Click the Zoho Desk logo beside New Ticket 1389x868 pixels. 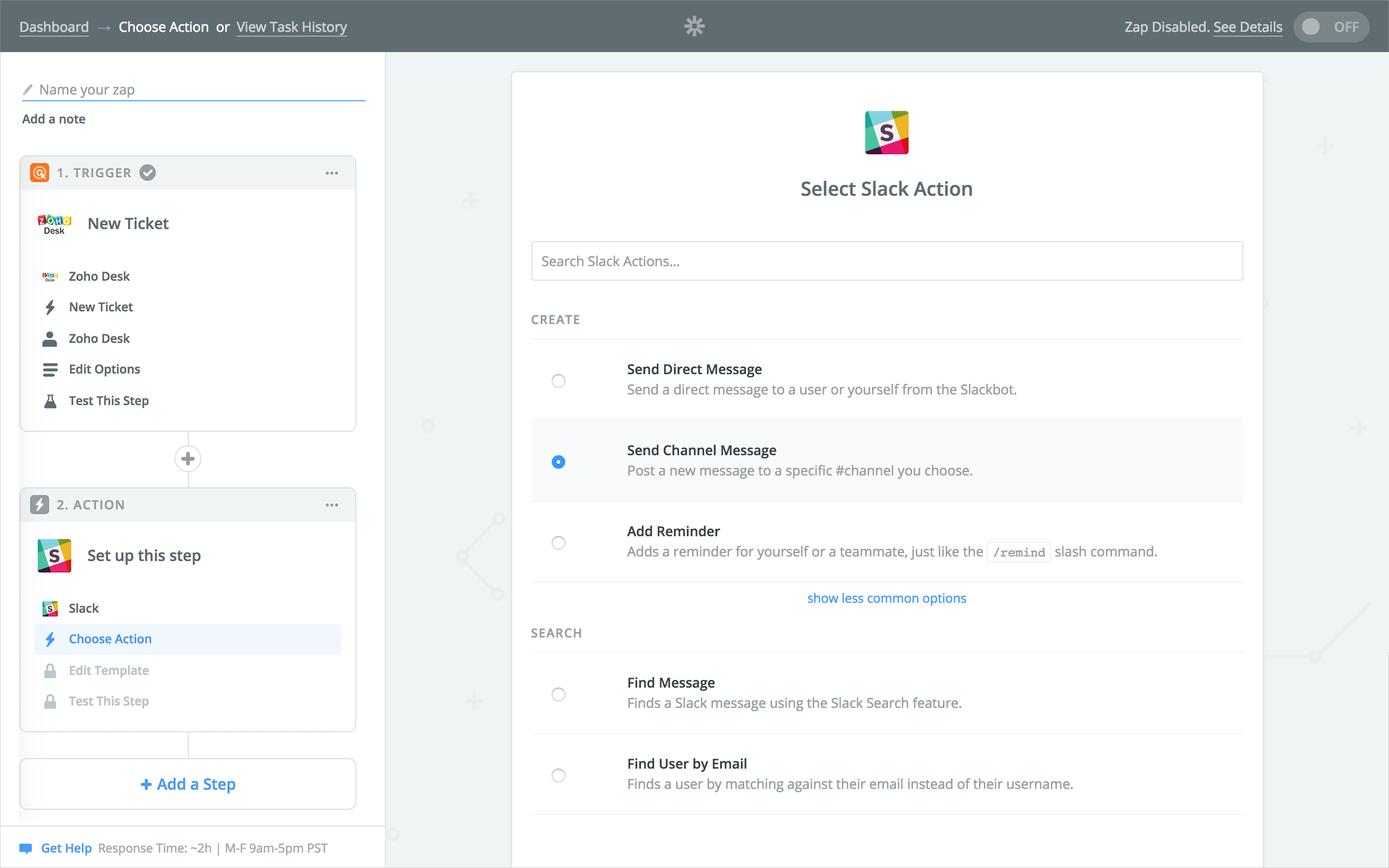54,224
